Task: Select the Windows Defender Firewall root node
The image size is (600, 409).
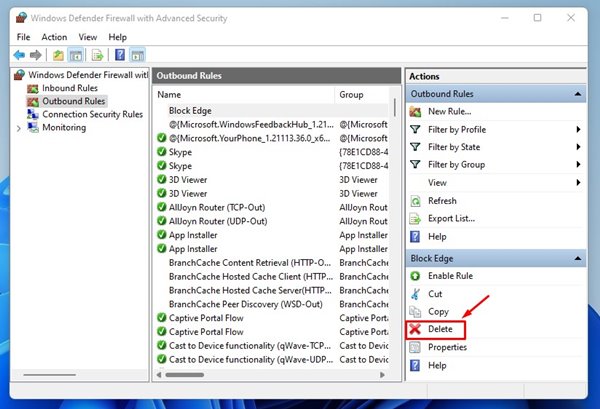Action: click(x=88, y=75)
